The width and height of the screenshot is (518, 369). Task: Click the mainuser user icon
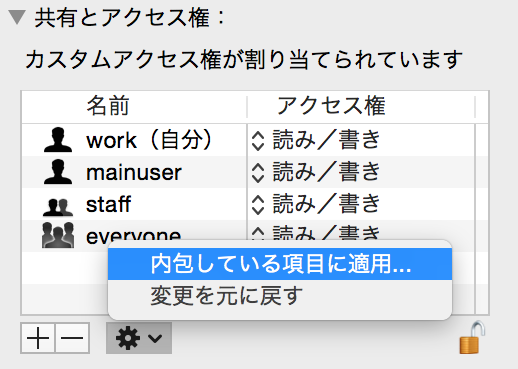(x=58, y=172)
